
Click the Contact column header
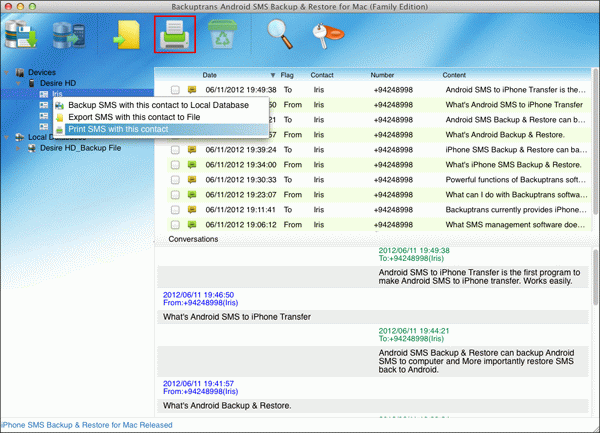[322, 75]
